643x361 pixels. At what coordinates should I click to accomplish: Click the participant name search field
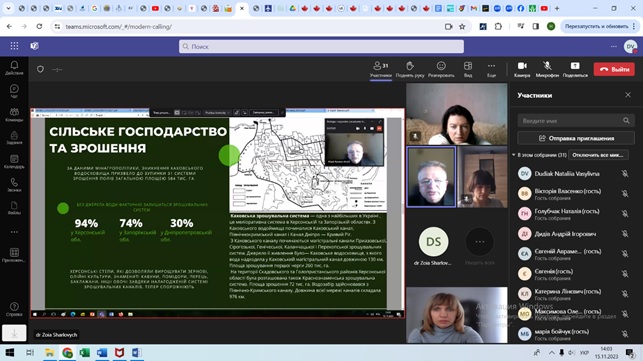click(x=576, y=121)
